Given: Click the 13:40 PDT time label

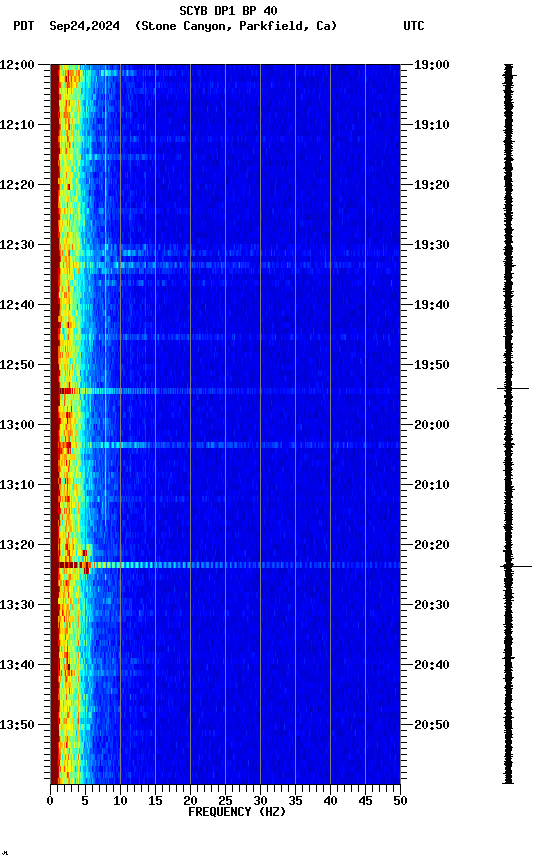Looking at the screenshot, I should [x=17, y=666].
